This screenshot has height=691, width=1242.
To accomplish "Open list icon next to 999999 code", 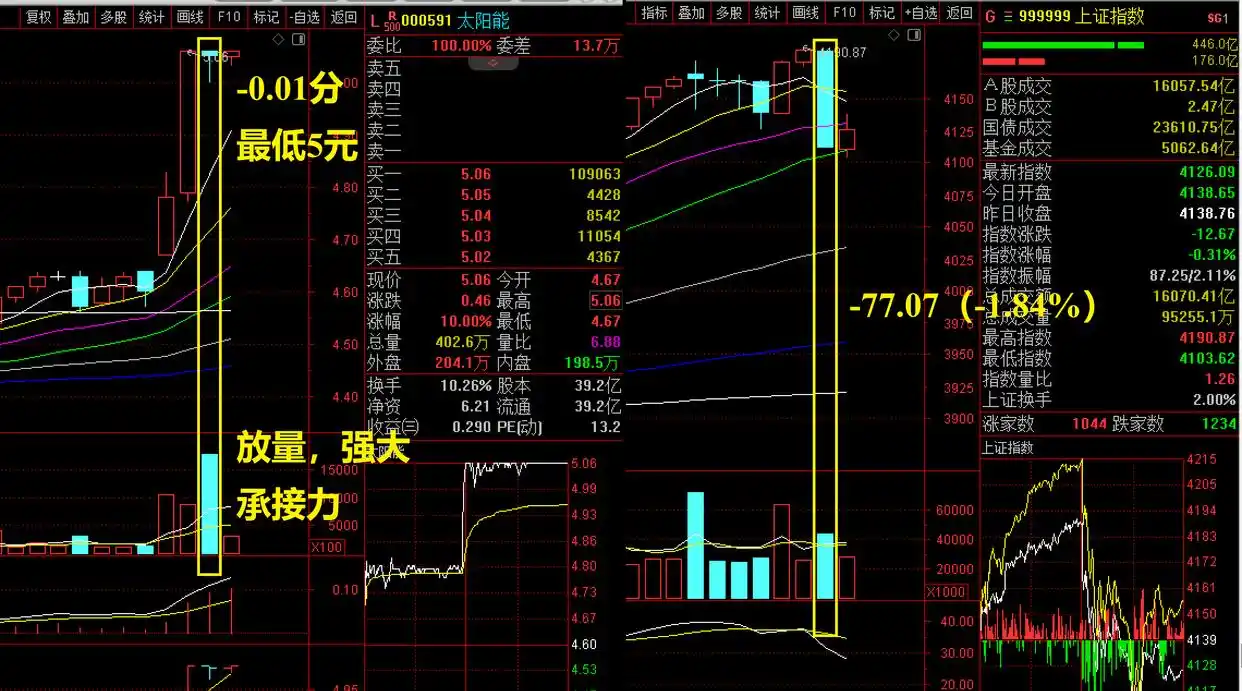I will click(1006, 17).
